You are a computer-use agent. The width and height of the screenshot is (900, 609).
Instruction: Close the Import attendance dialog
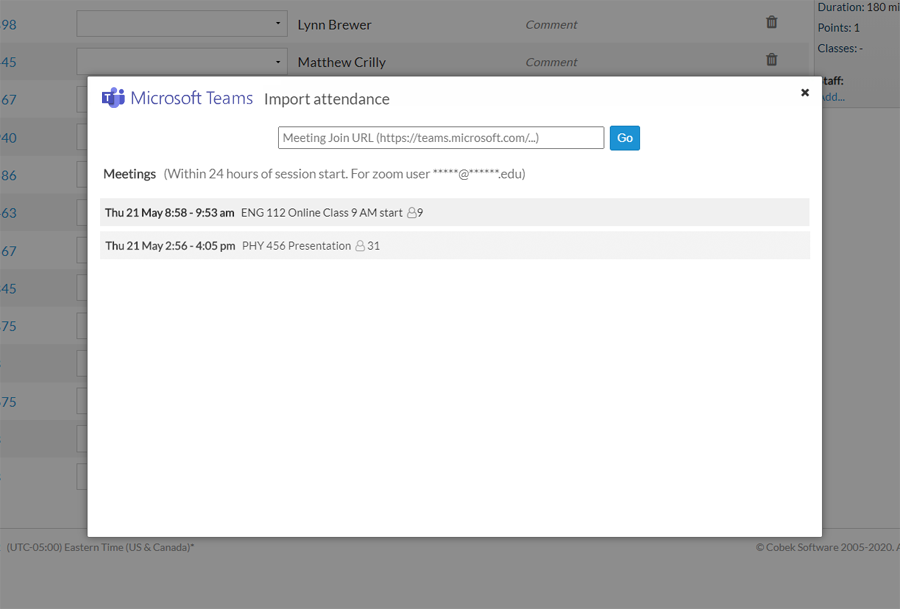click(x=805, y=92)
